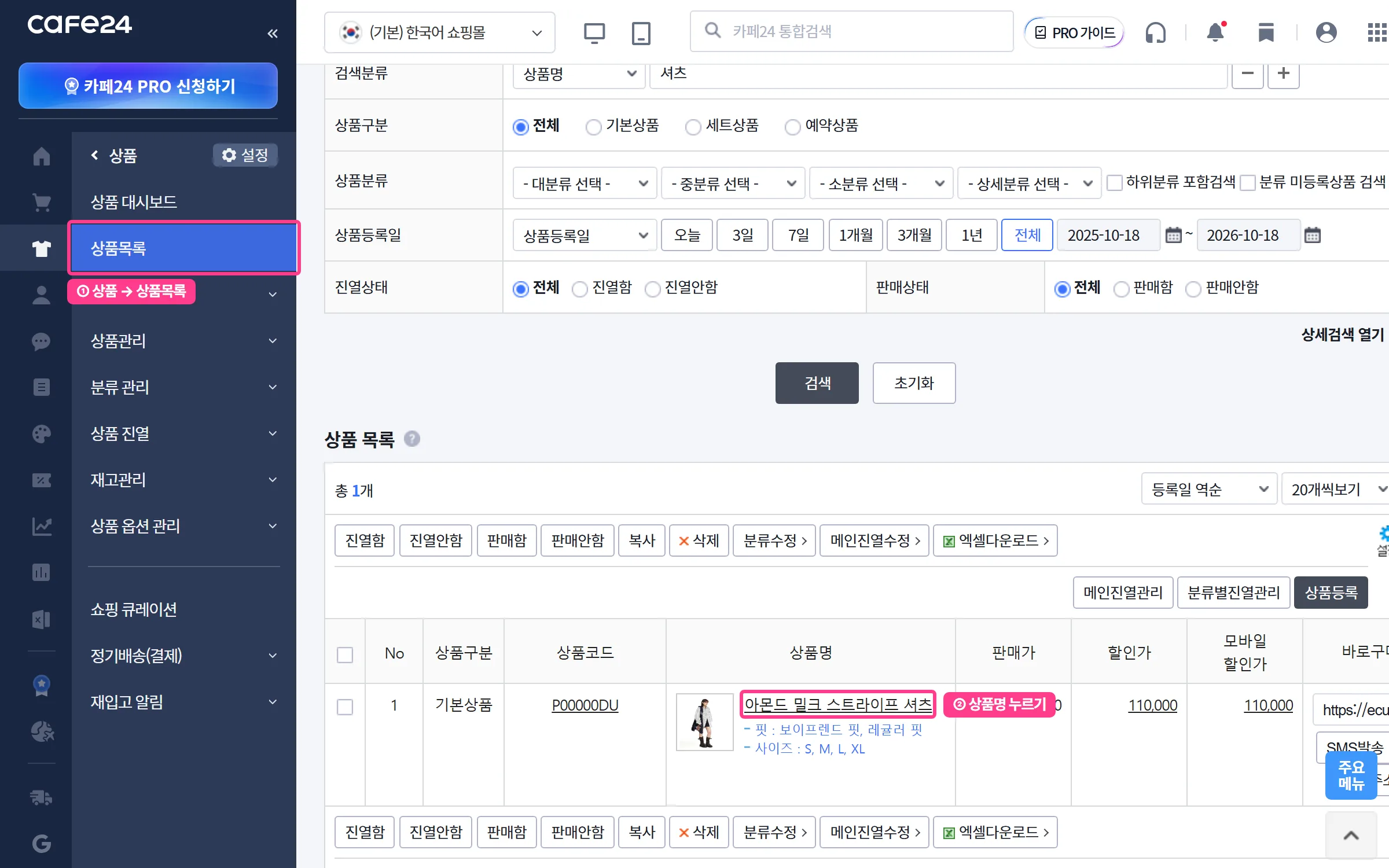The image size is (1389, 868).
Task: Expand the 분류 관리 sidebar item
Action: (x=184, y=387)
